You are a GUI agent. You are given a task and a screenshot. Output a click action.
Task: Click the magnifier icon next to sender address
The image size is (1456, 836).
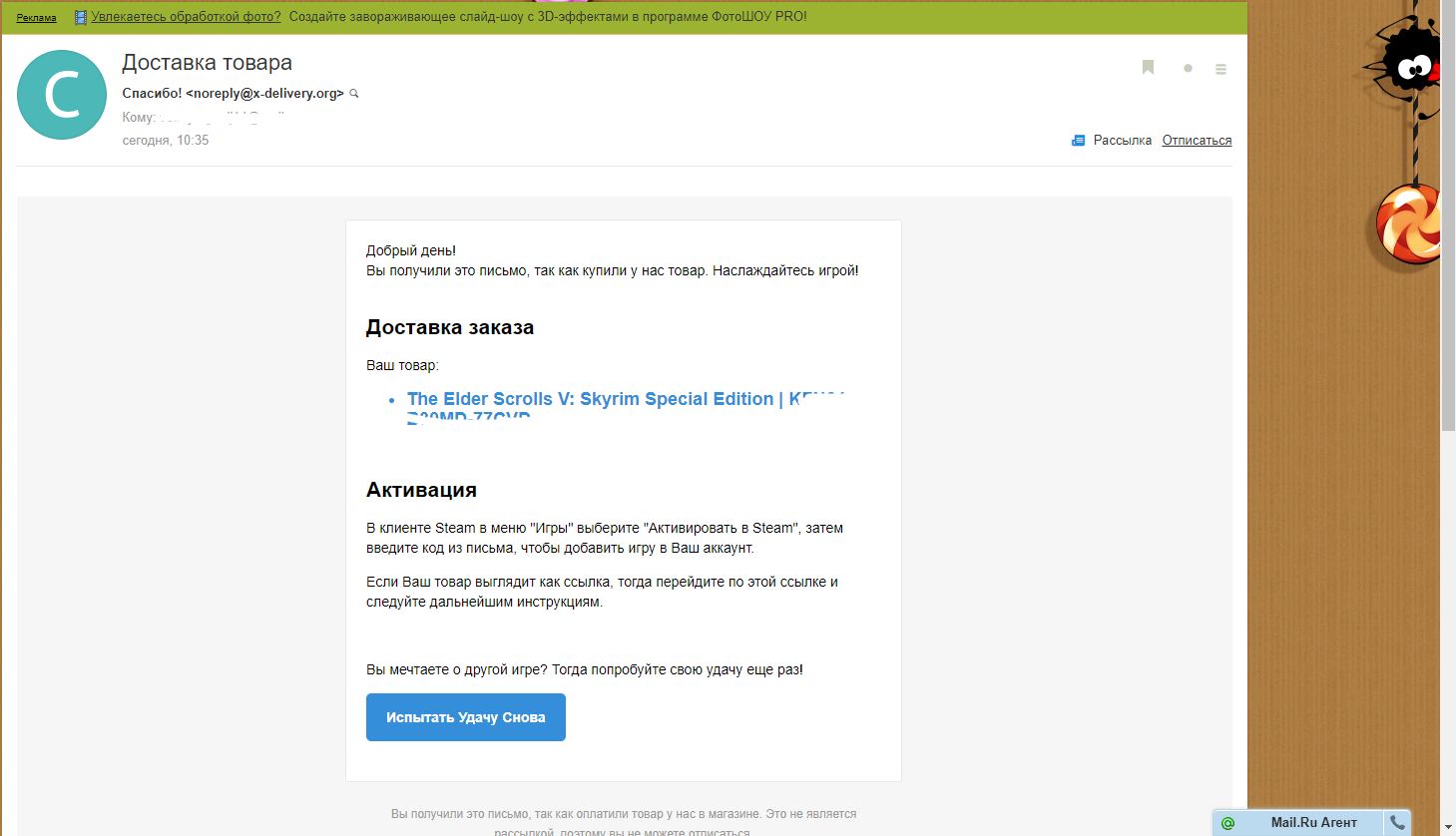[x=354, y=94]
